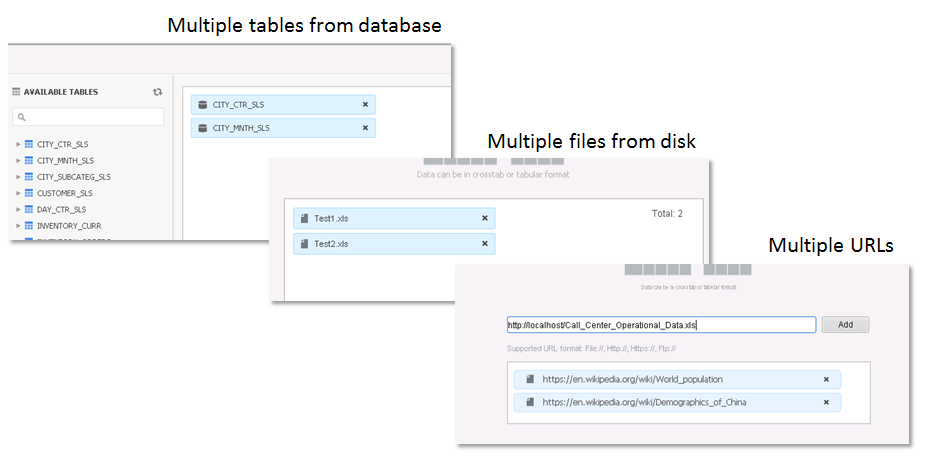Select CUSTOMER_SLS table in list
Screen dimensions: 928x459
[x=64, y=193]
